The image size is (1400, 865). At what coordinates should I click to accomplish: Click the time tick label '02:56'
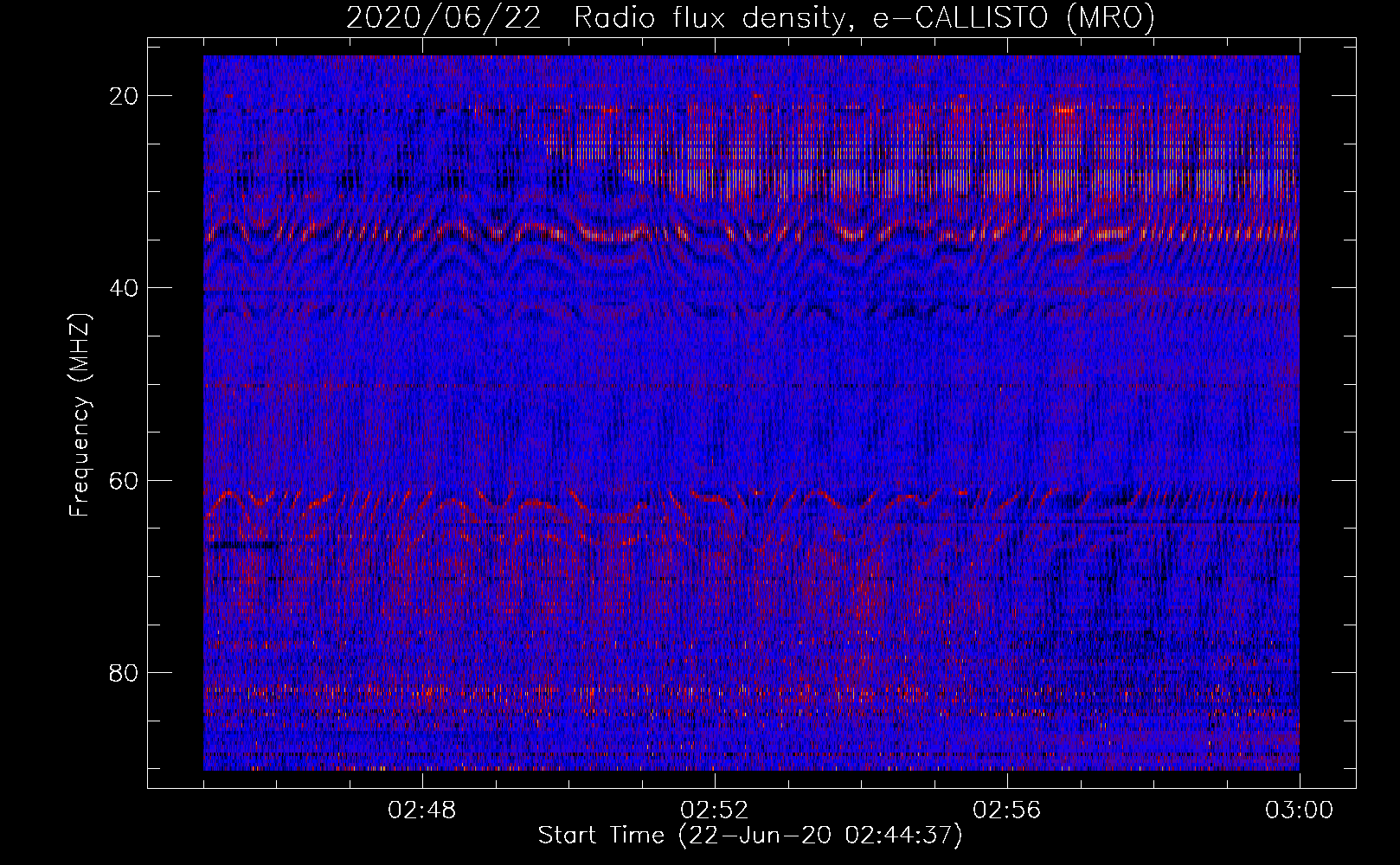tap(1007, 811)
